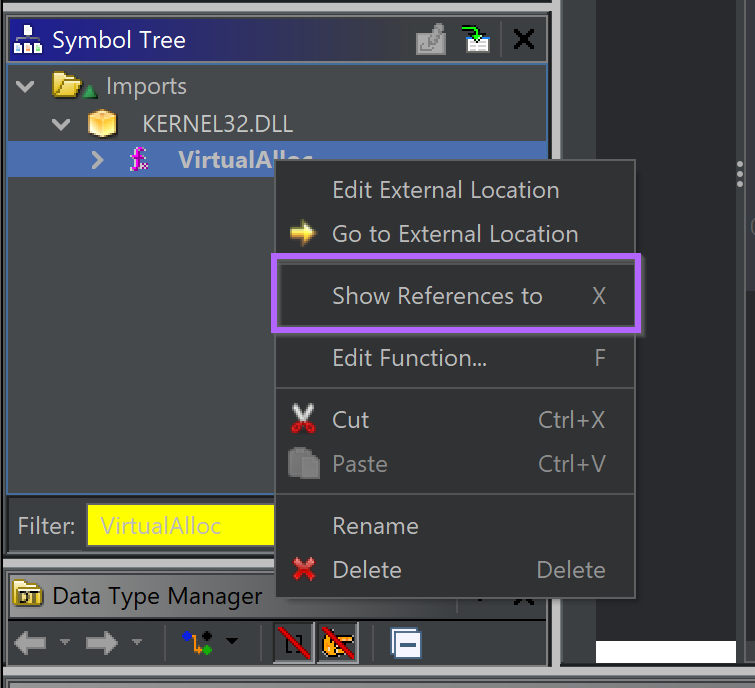Open the back history dropdown arrow

(x=65, y=642)
